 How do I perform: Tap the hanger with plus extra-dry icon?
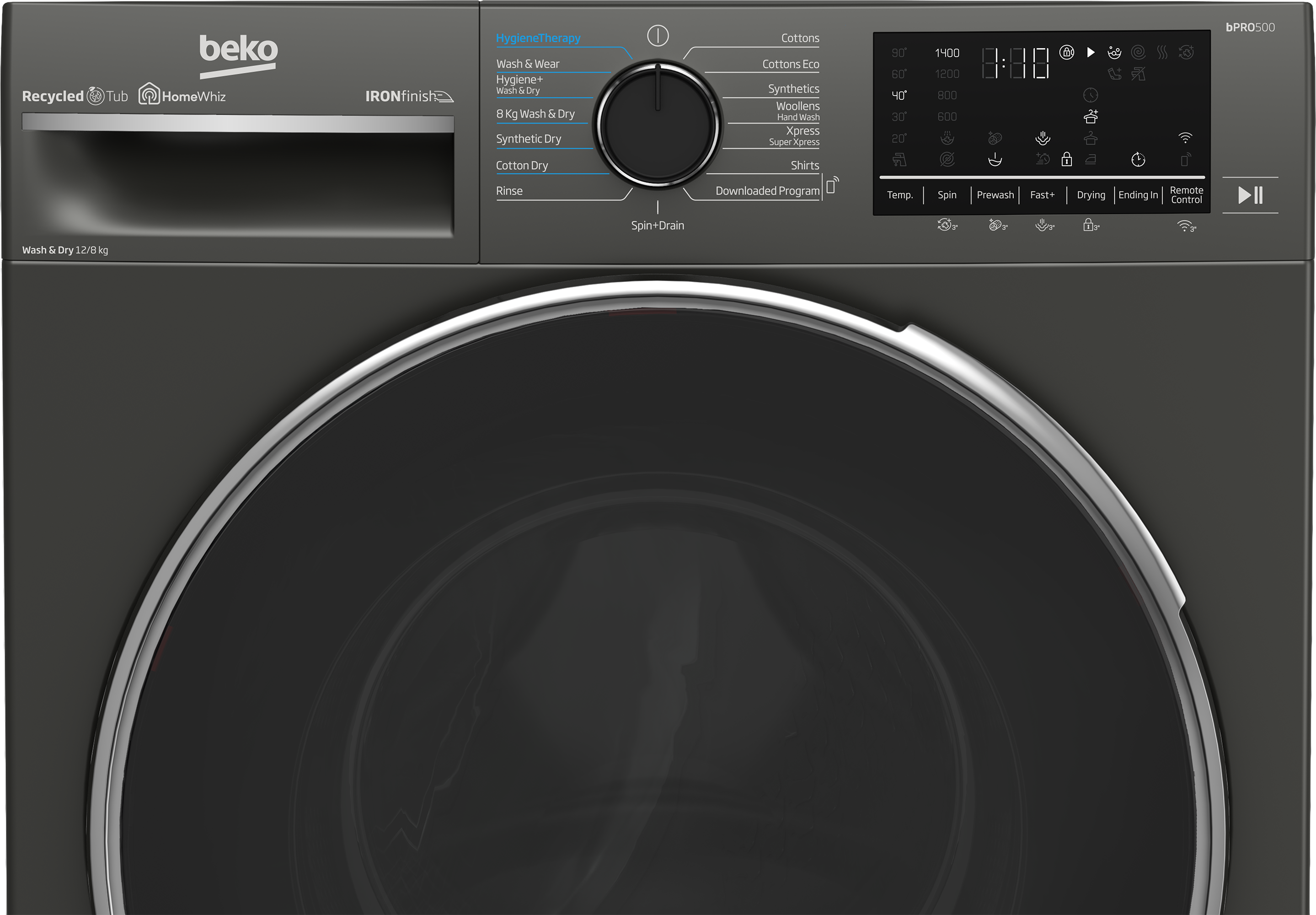pyautogui.click(x=1091, y=116)
